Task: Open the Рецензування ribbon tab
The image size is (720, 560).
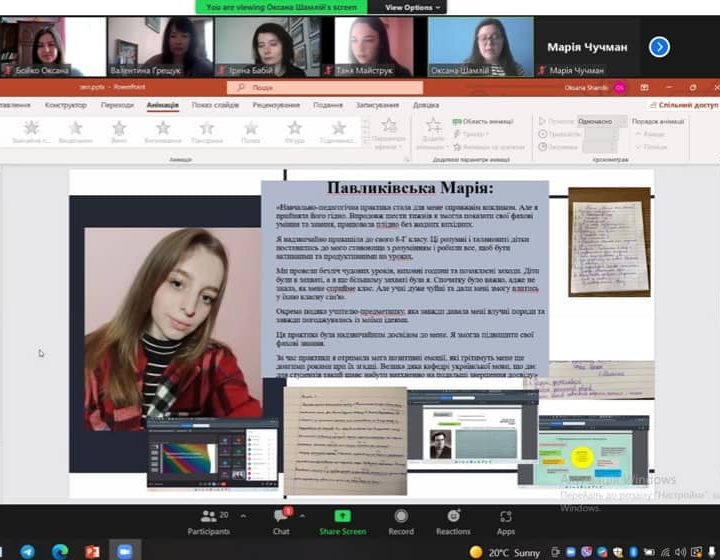Action: (275, 105)
